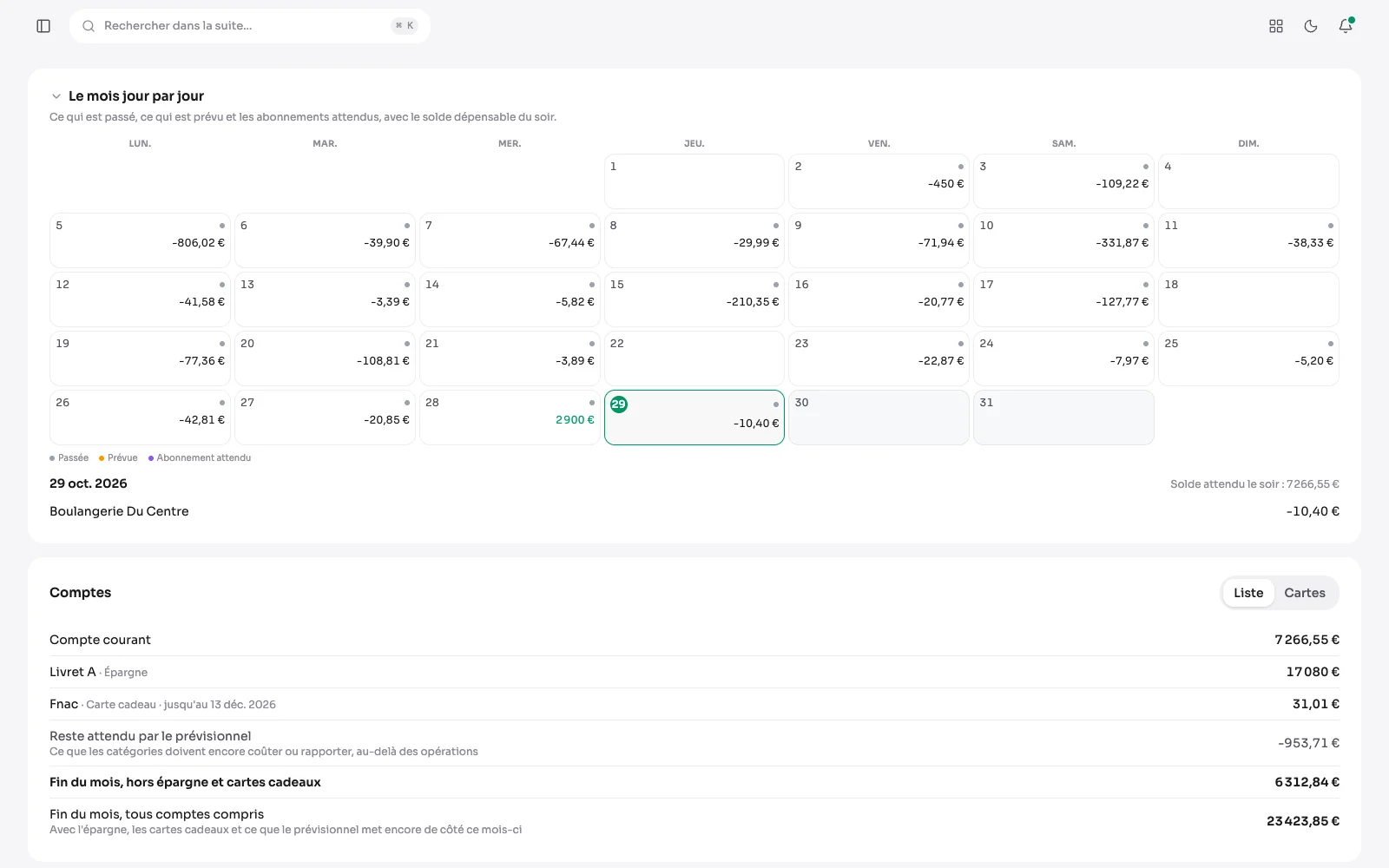Select day 10 with -331,87 €
1389x868 pixels.
click(1063, 240)
